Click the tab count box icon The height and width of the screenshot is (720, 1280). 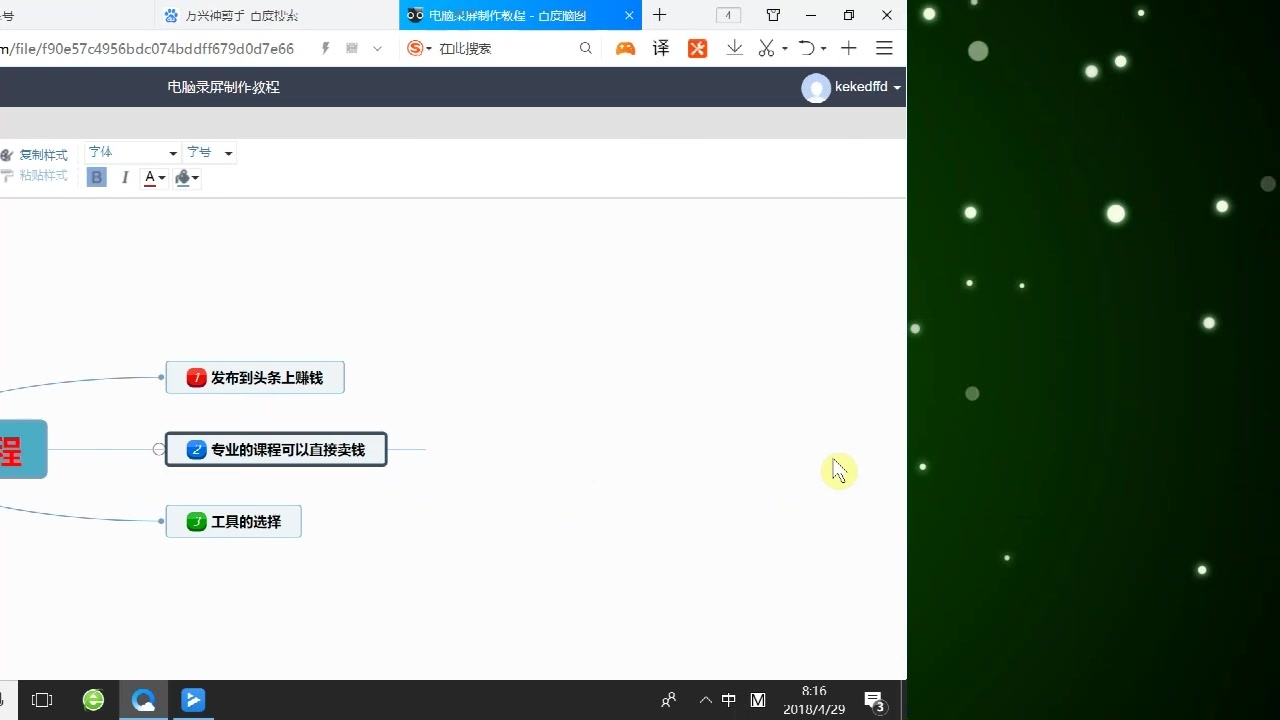coord(729,15)
